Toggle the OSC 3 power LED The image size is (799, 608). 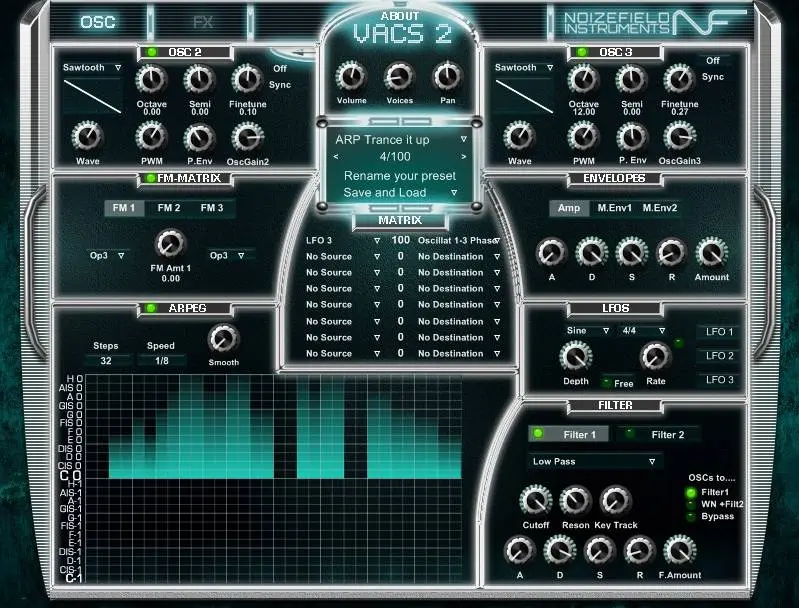(582, 52)
